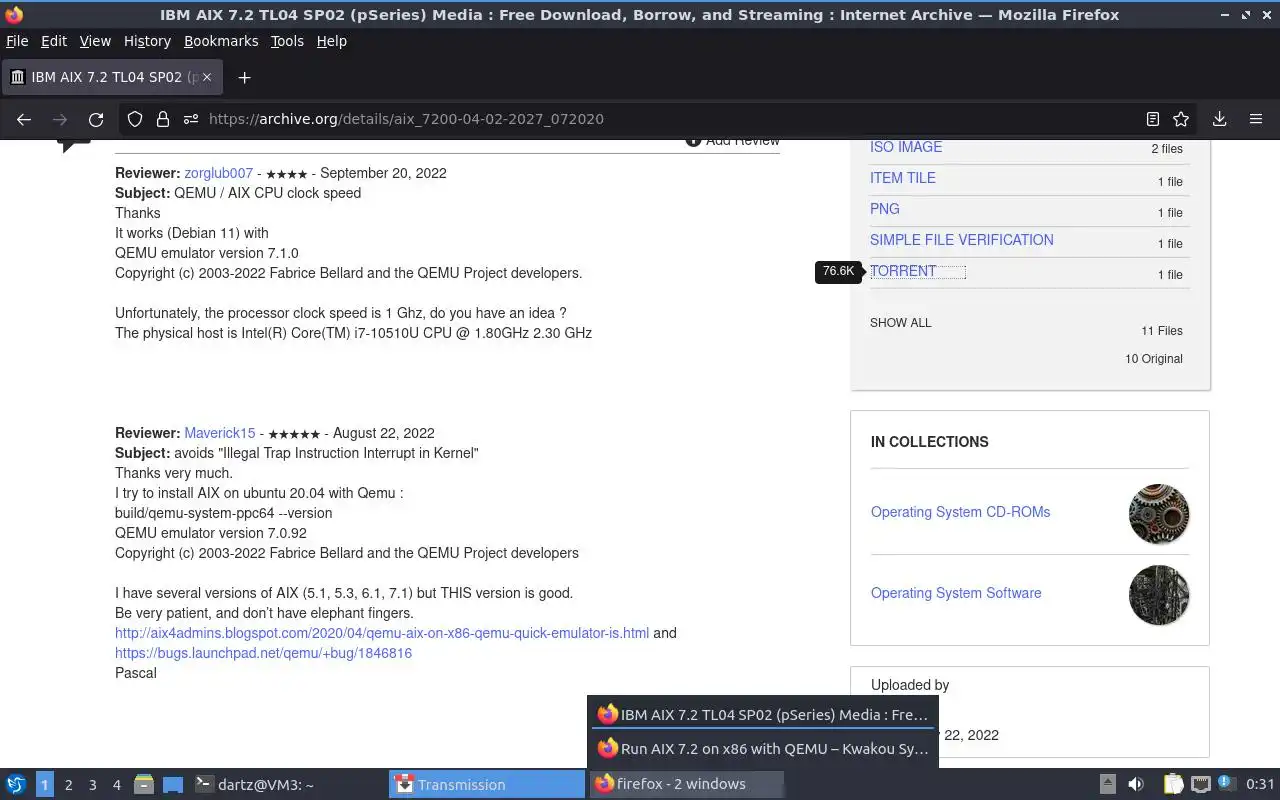Viewport: 1280px width, 800px height.
Task: Open tracking protection shield icon
Action: click(135, 119)
